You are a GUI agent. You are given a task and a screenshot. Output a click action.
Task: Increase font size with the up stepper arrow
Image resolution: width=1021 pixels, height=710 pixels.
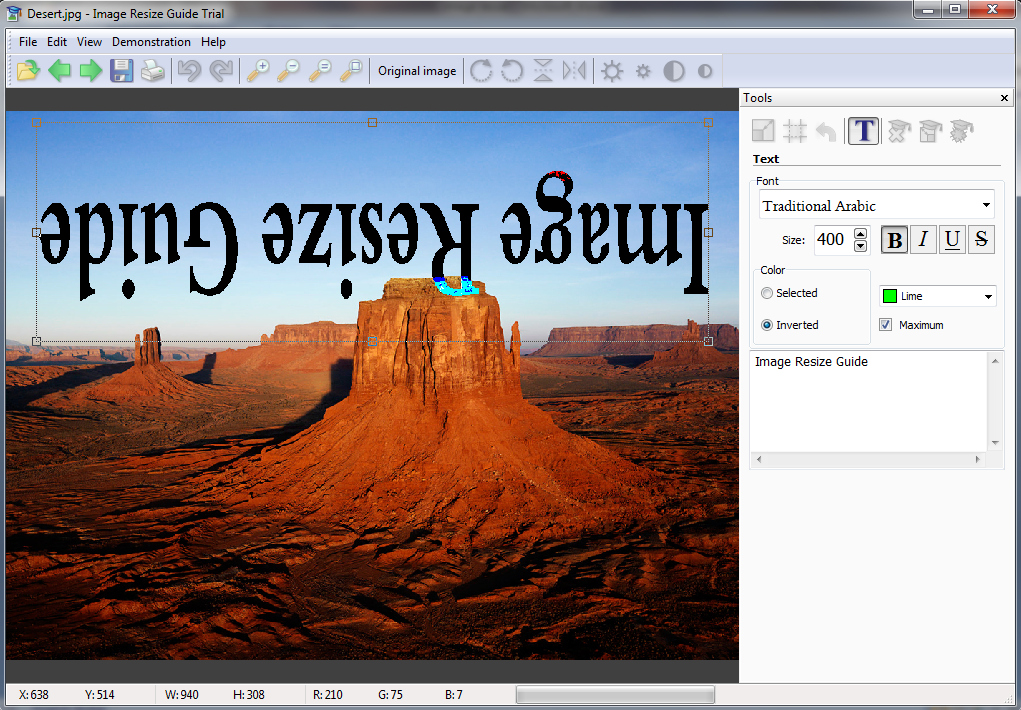[860, 234]
